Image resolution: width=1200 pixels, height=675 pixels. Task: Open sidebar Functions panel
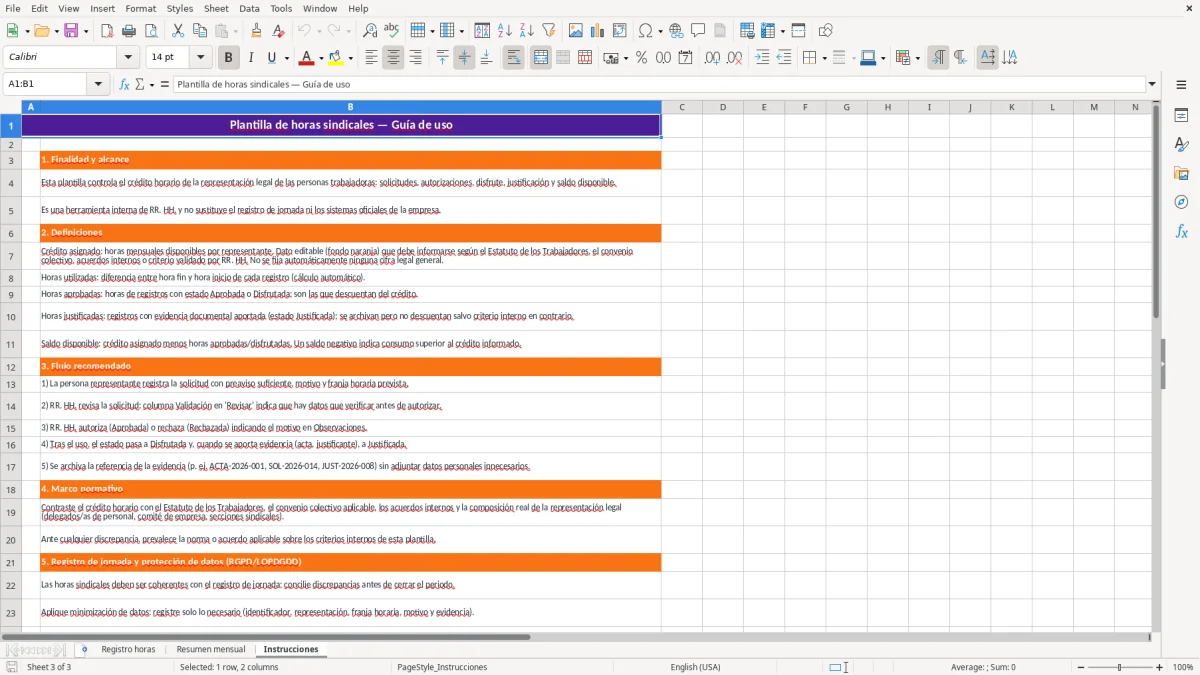1181,231
